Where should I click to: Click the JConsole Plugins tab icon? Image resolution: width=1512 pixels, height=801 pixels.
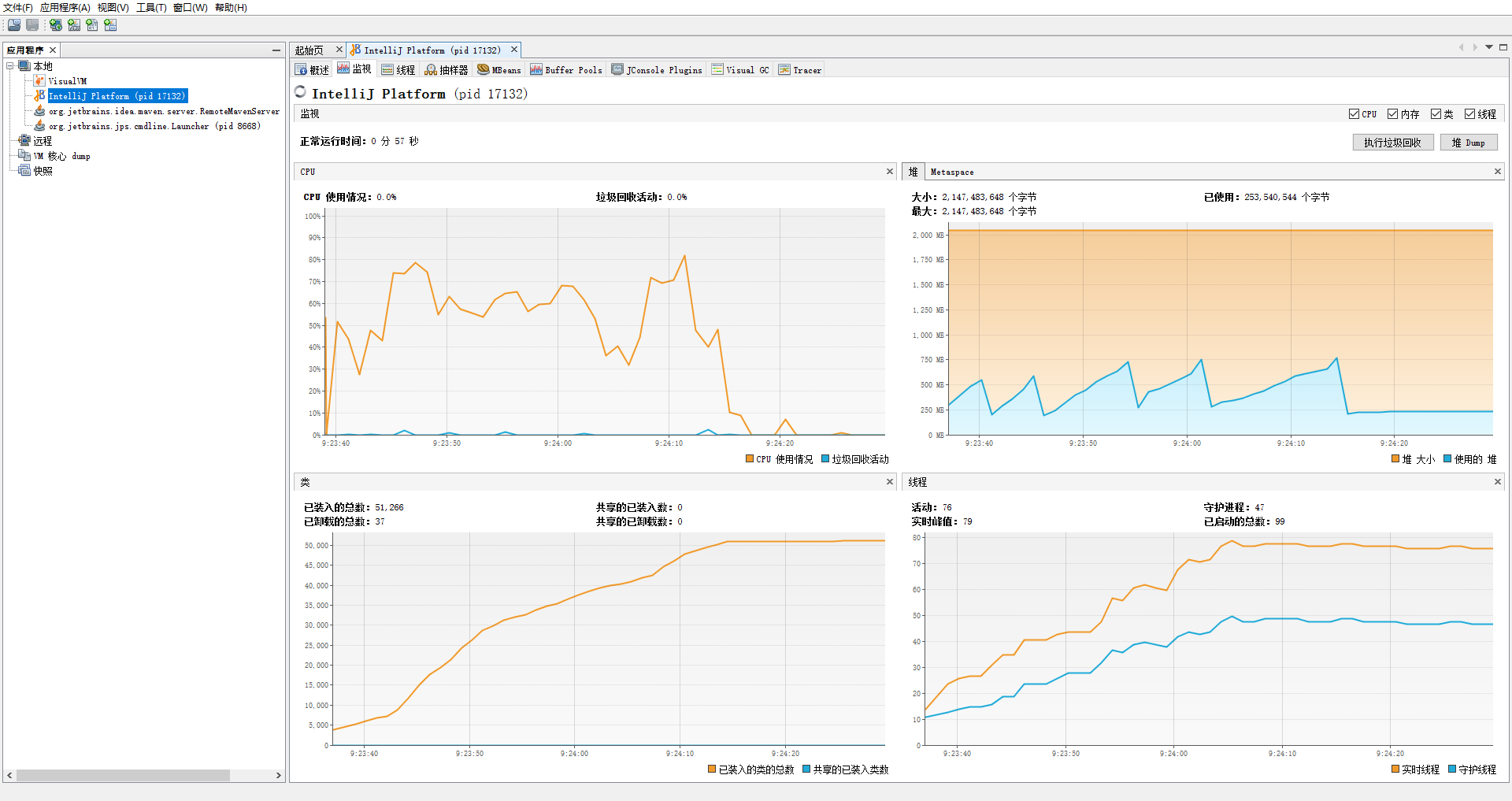(x=617, y=69)
